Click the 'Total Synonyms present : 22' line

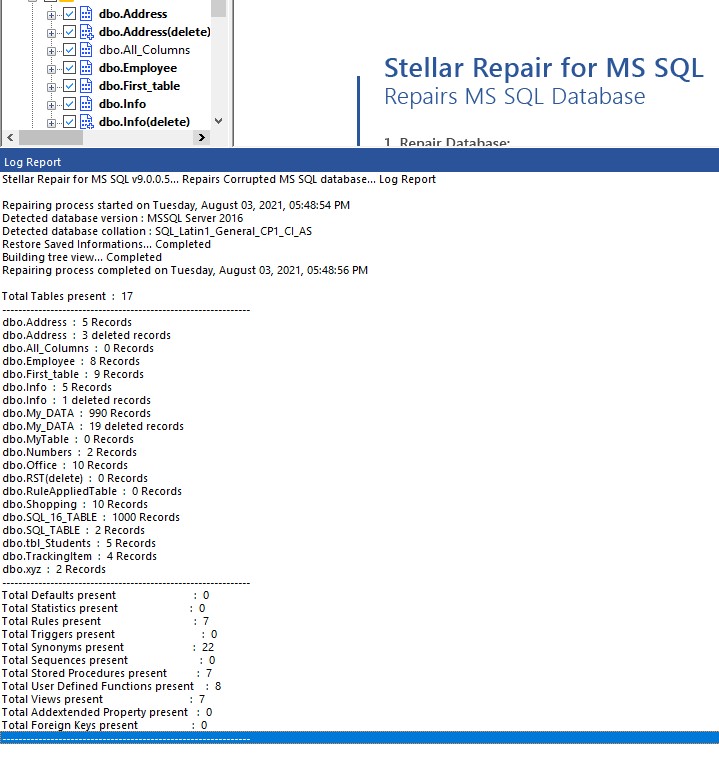pos(108,647)
